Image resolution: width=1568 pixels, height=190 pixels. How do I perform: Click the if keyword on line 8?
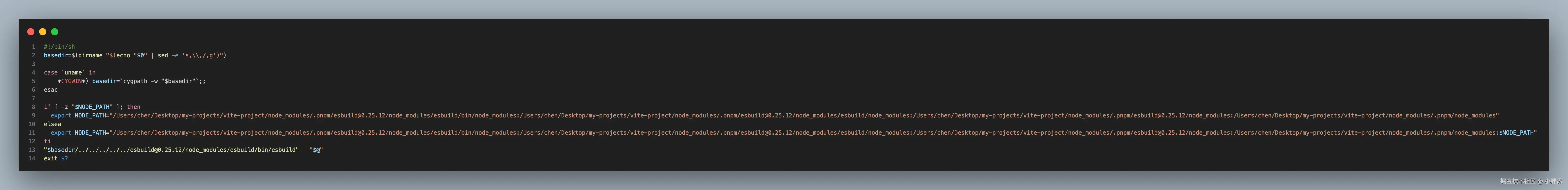click(x=47, y=106)
